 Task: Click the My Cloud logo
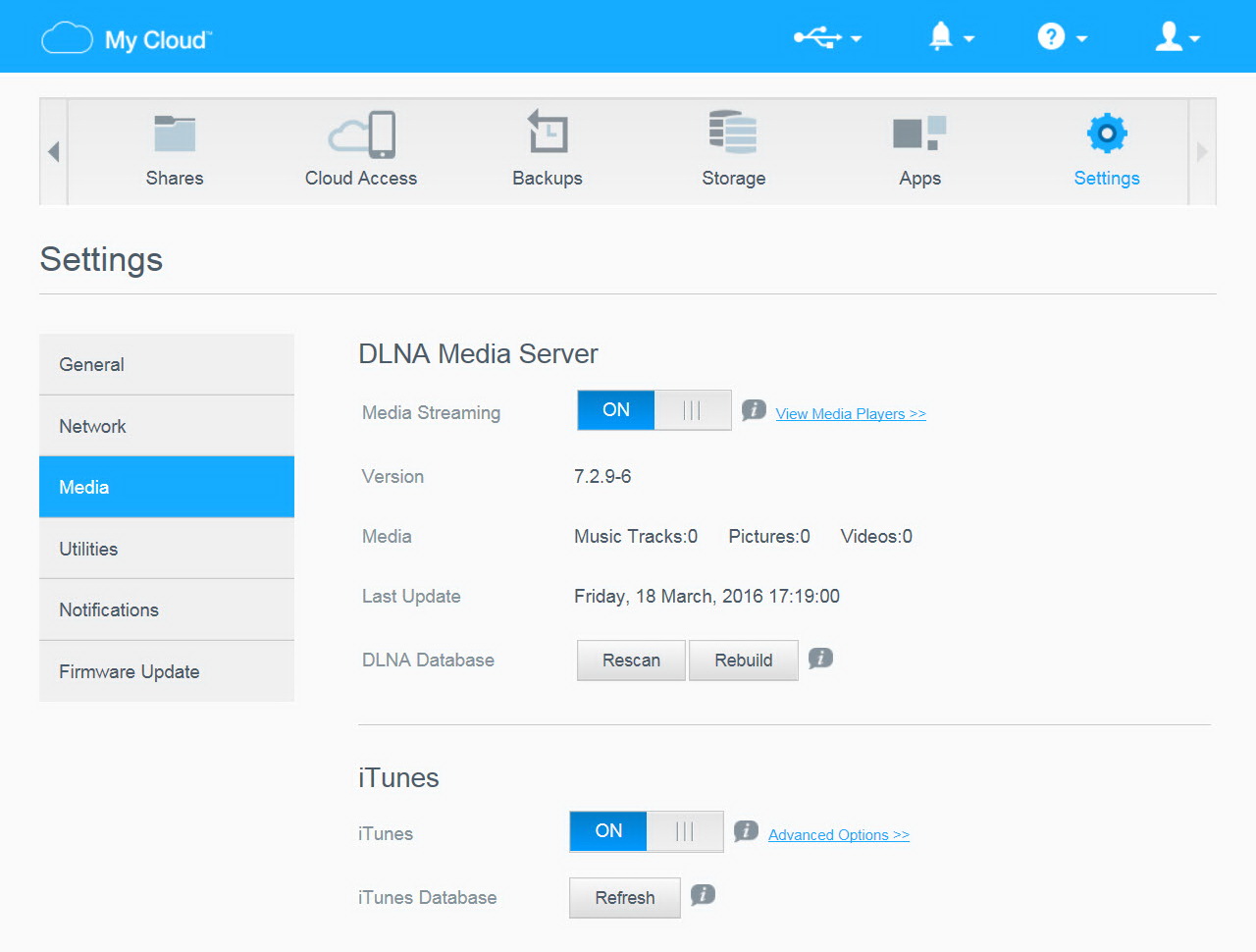click(x=126, y=38)
